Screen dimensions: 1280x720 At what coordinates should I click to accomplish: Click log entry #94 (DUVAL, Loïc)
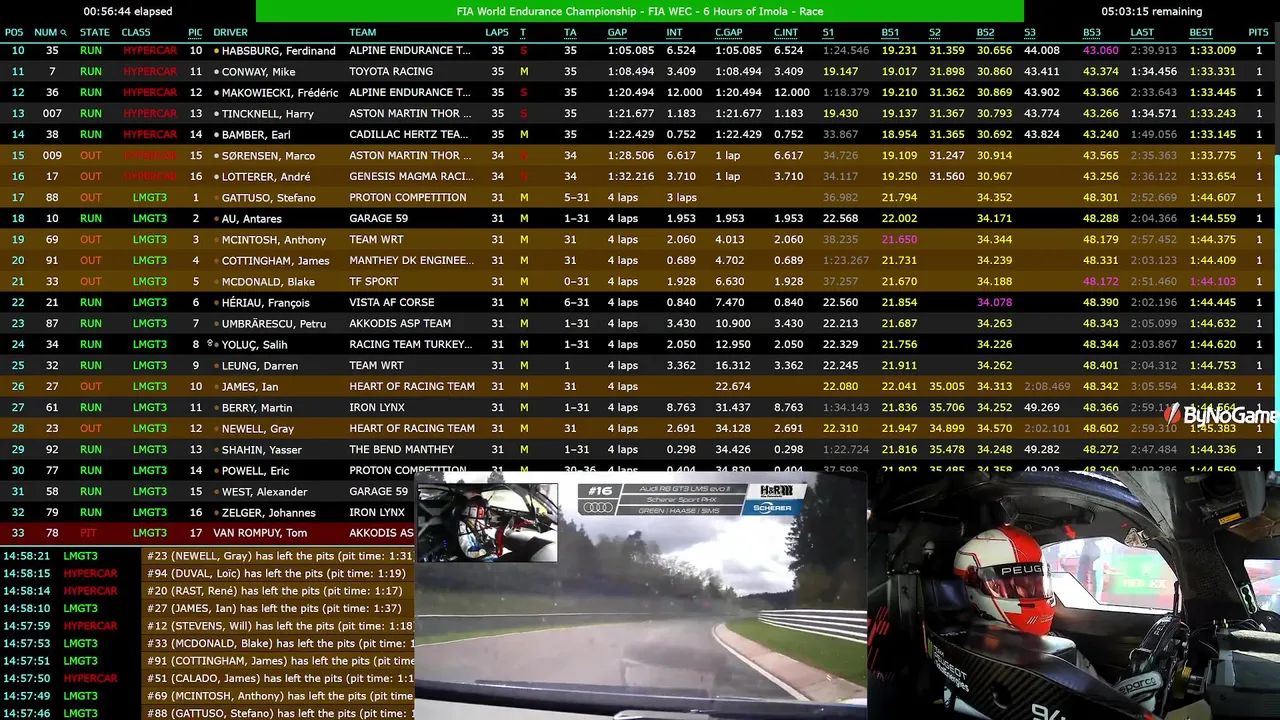[277, 574]
